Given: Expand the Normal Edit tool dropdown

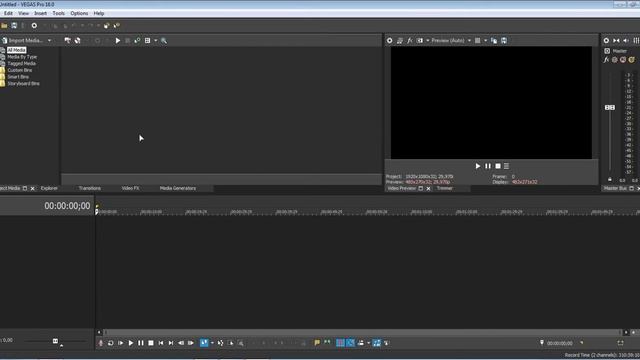Looking at the screenshot, I should [x=212, y=343].
